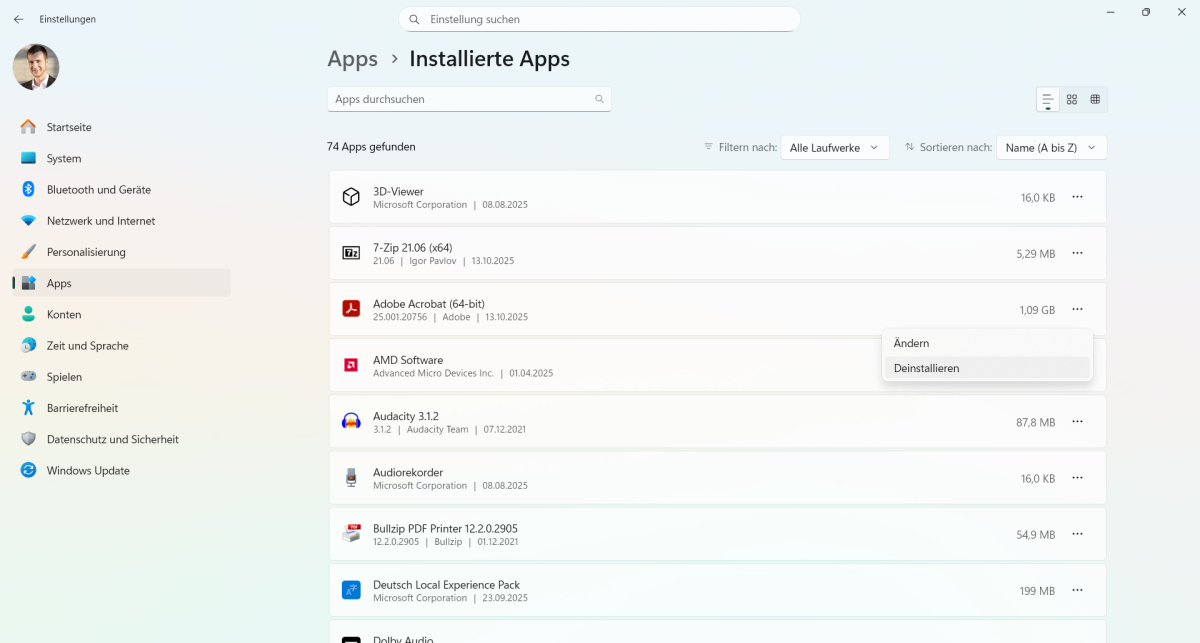Click the Windows Update sidebar icon
The height and width of the screenshot is (643, 1200).
(x=28, y=470)
